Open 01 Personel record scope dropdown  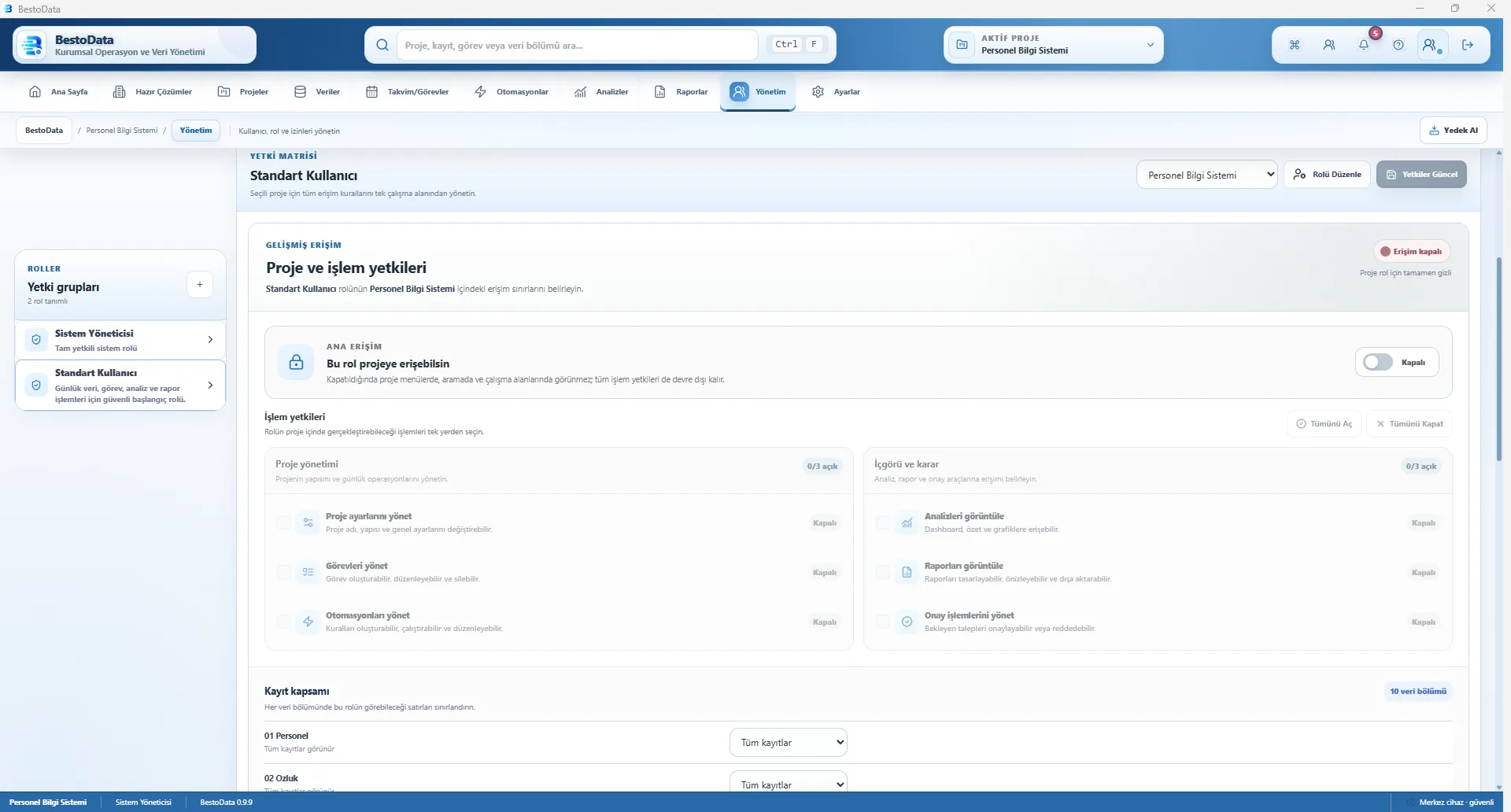pyautogui.click(x=789, y=742)
